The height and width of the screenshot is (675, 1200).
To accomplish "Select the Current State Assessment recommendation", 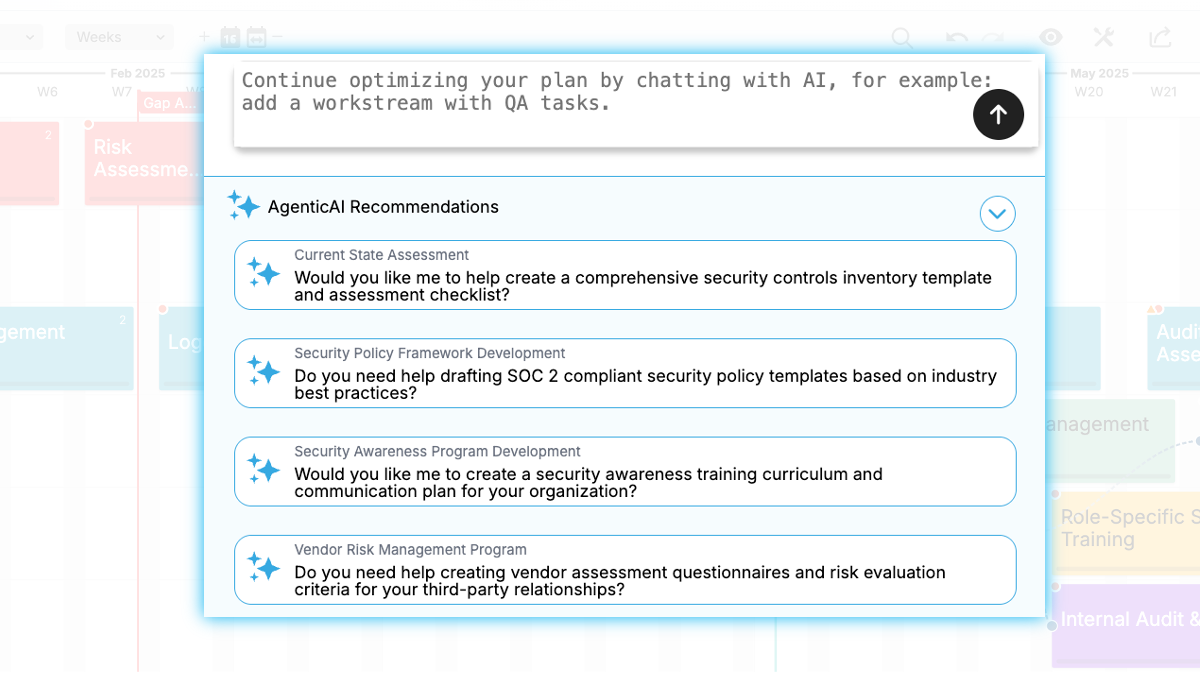I will coord(625,275).
